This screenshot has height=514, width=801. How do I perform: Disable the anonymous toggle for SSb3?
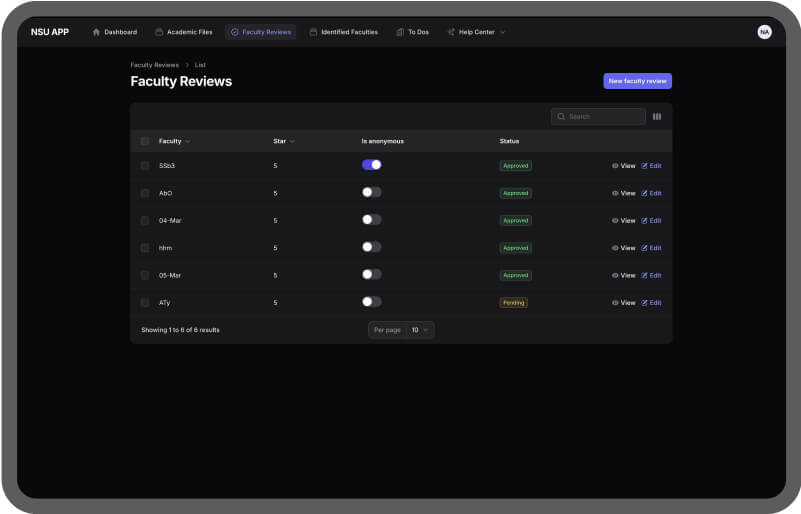click(371, 165)
